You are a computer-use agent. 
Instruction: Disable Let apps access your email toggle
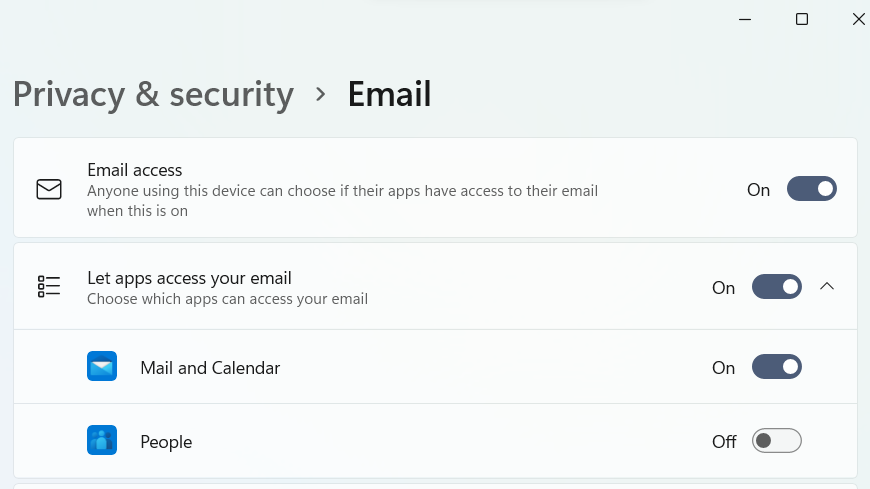click(x=776, y=287)
